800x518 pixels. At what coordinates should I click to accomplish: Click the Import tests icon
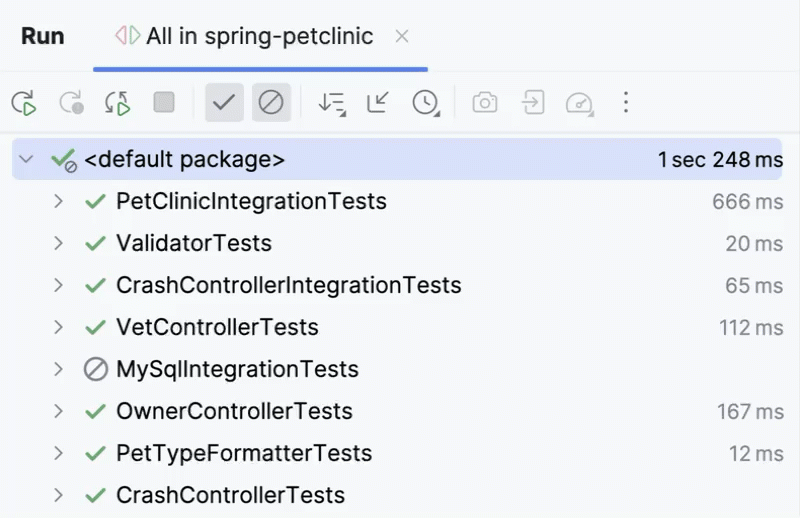tap(533, 103)
